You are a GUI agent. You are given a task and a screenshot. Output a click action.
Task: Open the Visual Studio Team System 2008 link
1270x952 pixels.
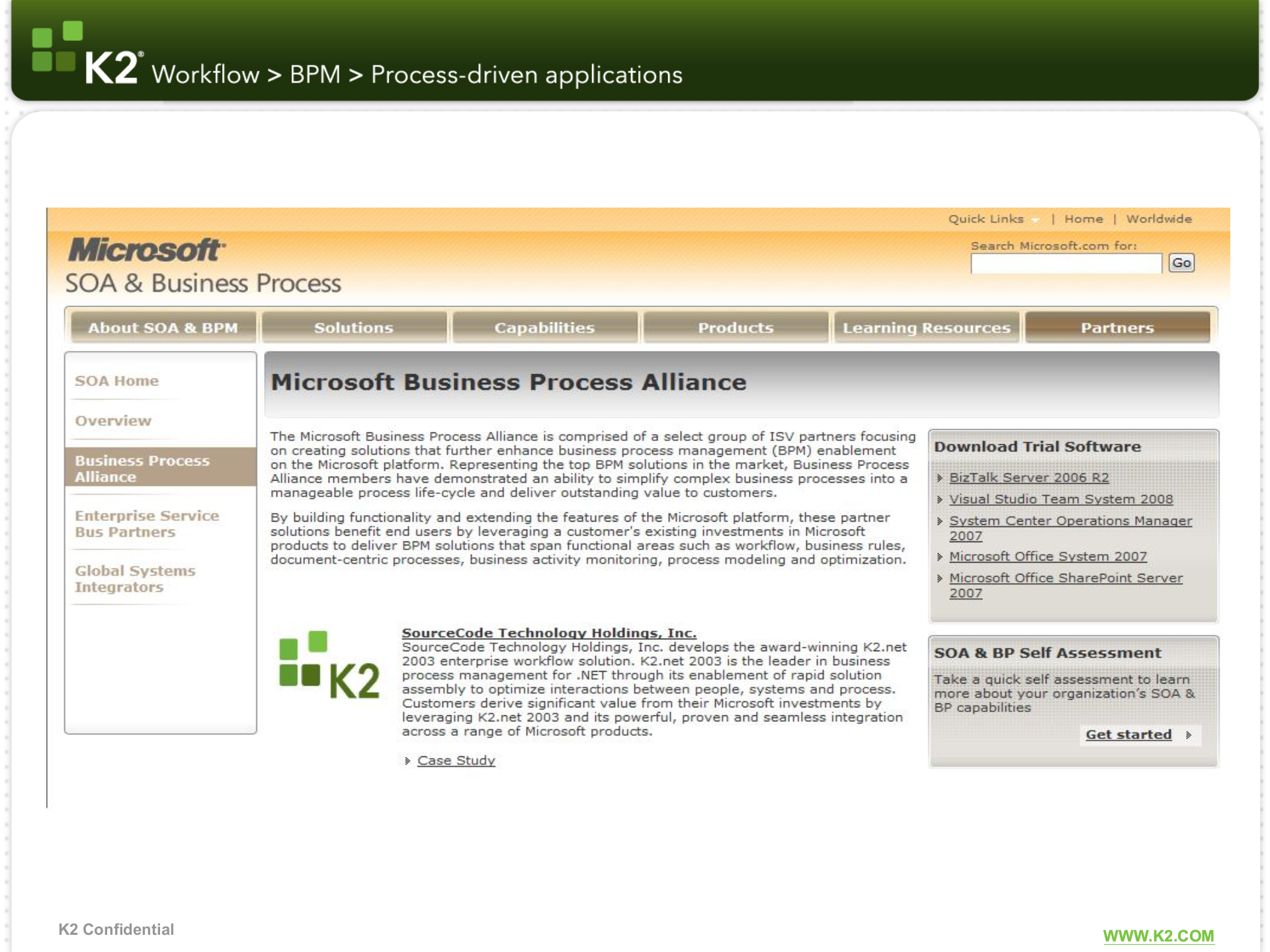point(1060,499)
